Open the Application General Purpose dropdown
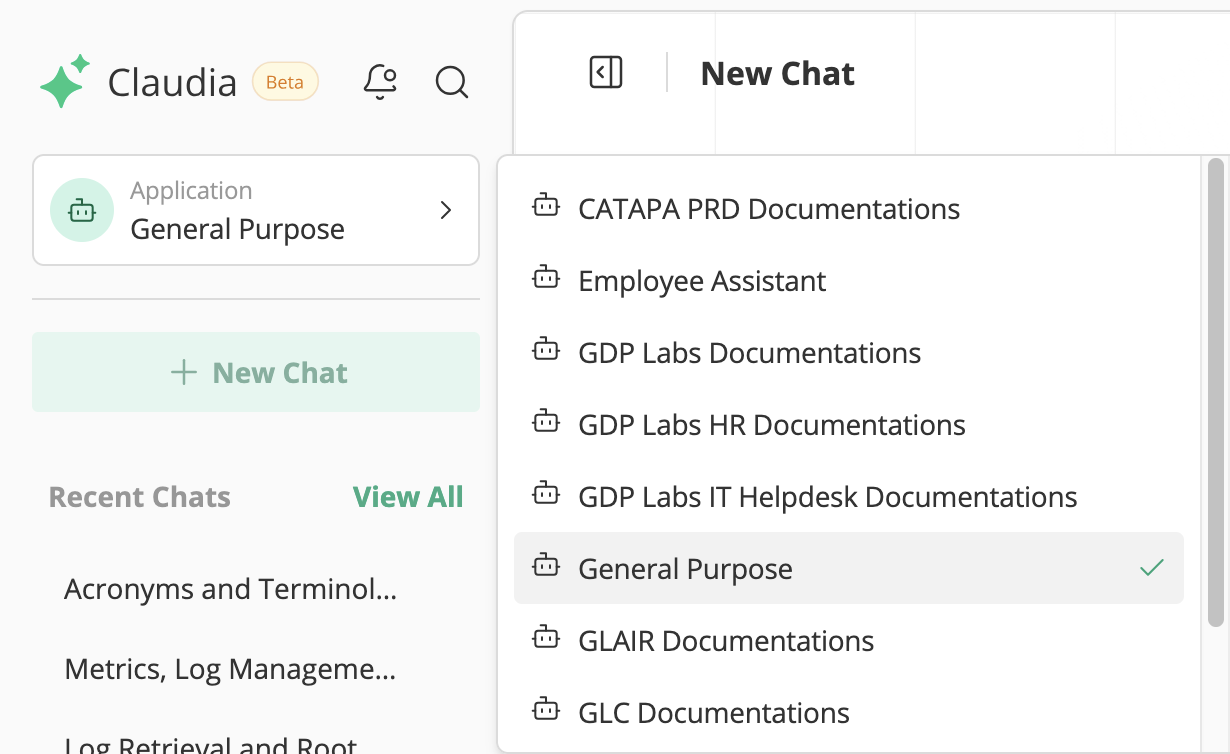The height and width of the screenshot is (754, 1230). [255, 210]
